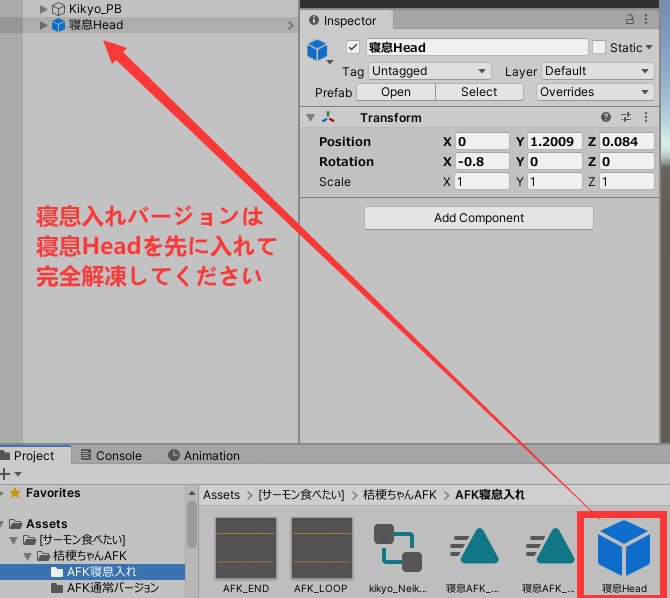The image size is (670, 598).
Task: Expand the 寝息Head hierarchy item
Action: coord(43,25)
